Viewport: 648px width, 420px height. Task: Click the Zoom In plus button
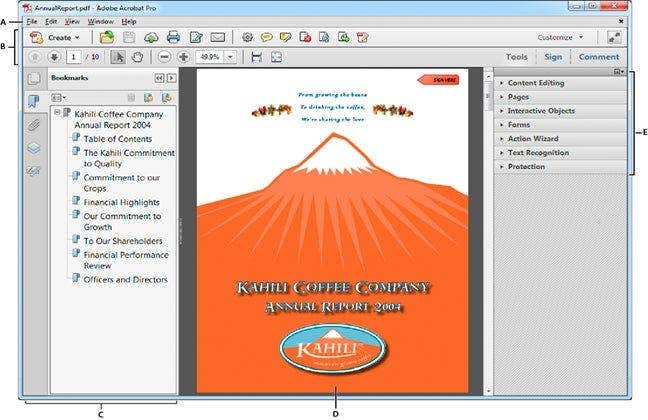click(x=183, y=57)
